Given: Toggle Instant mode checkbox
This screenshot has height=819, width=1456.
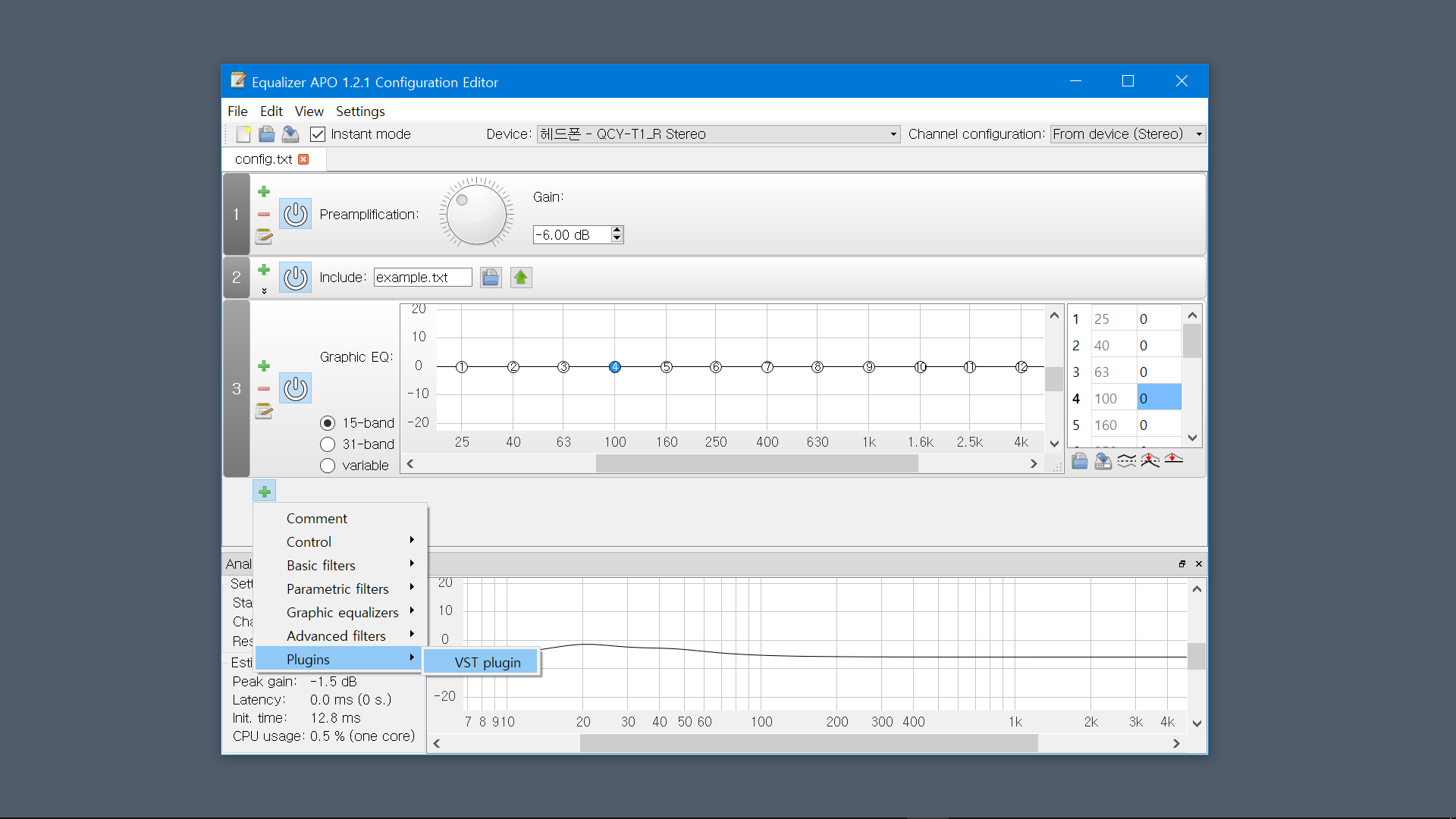Looking at the screenshot, I should [318, 134].
